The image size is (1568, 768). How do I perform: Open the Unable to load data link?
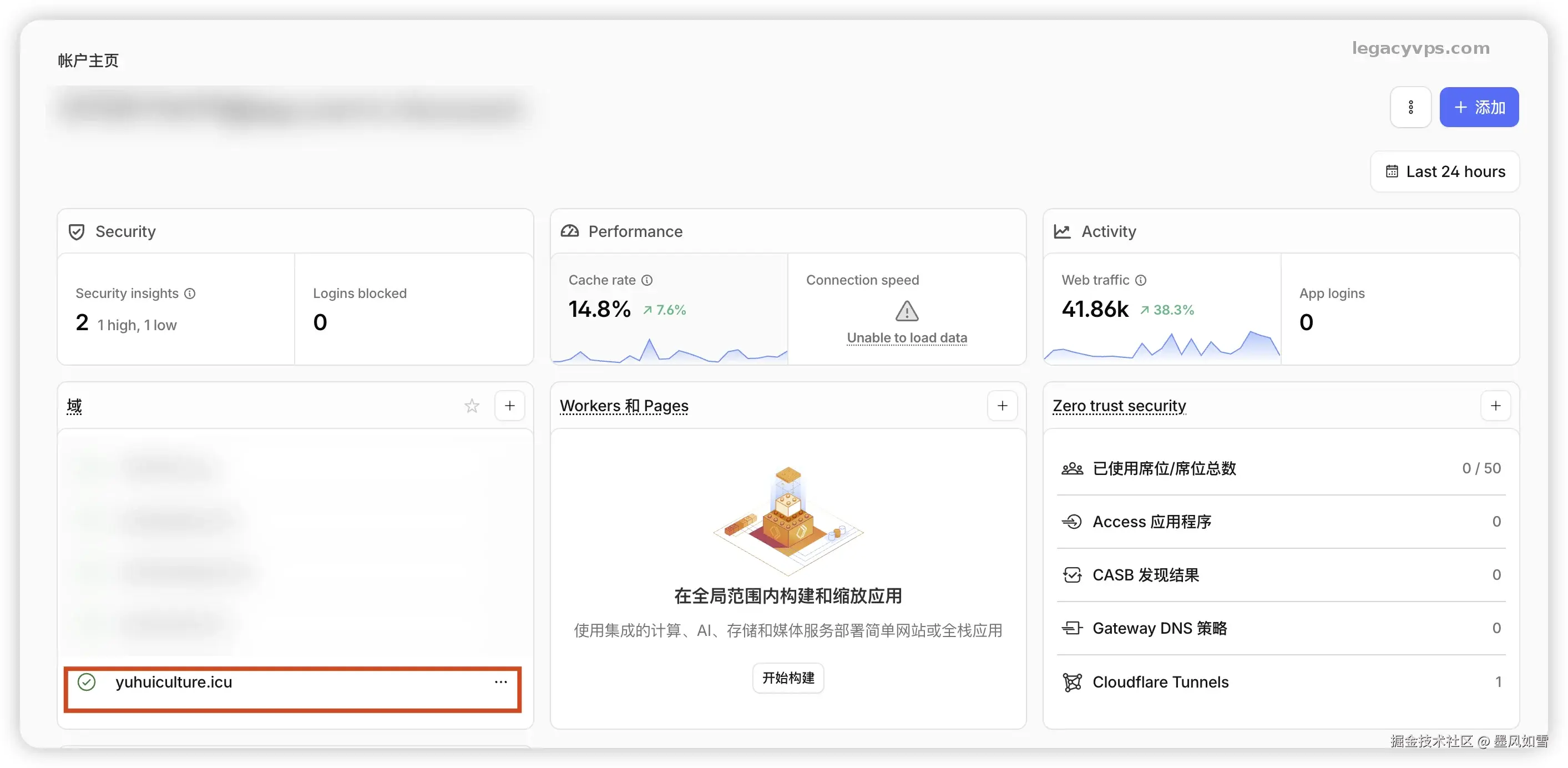pyautogui.click(x=907, y=338)
